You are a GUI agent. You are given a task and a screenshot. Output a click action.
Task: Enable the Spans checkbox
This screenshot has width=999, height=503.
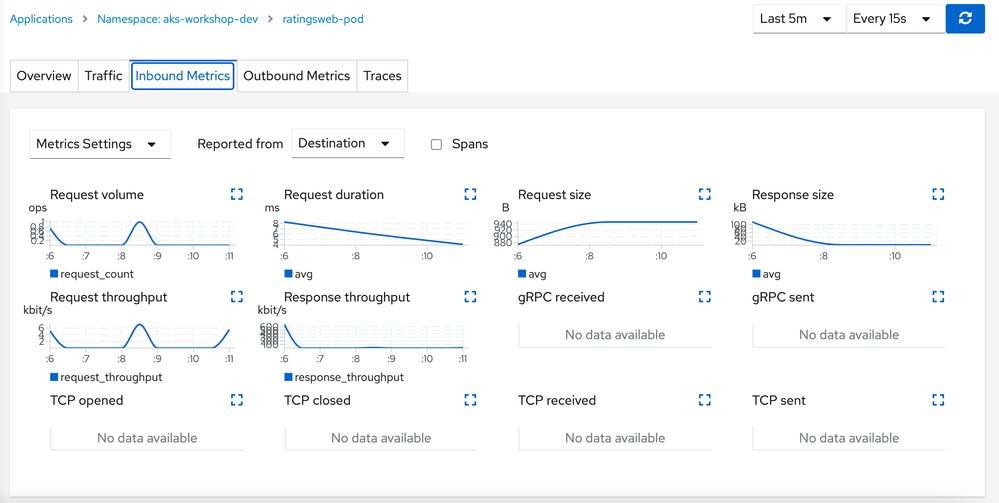coord(436,144)
